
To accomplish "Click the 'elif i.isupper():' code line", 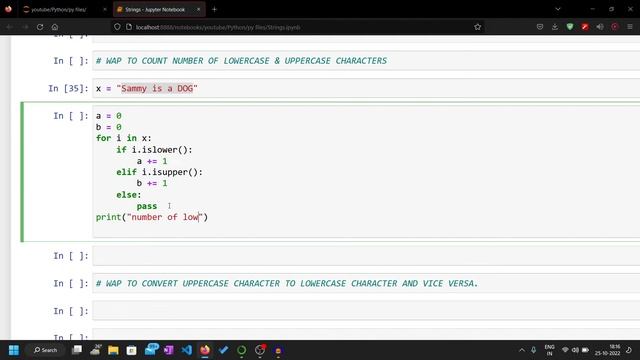I will point(159,172).
